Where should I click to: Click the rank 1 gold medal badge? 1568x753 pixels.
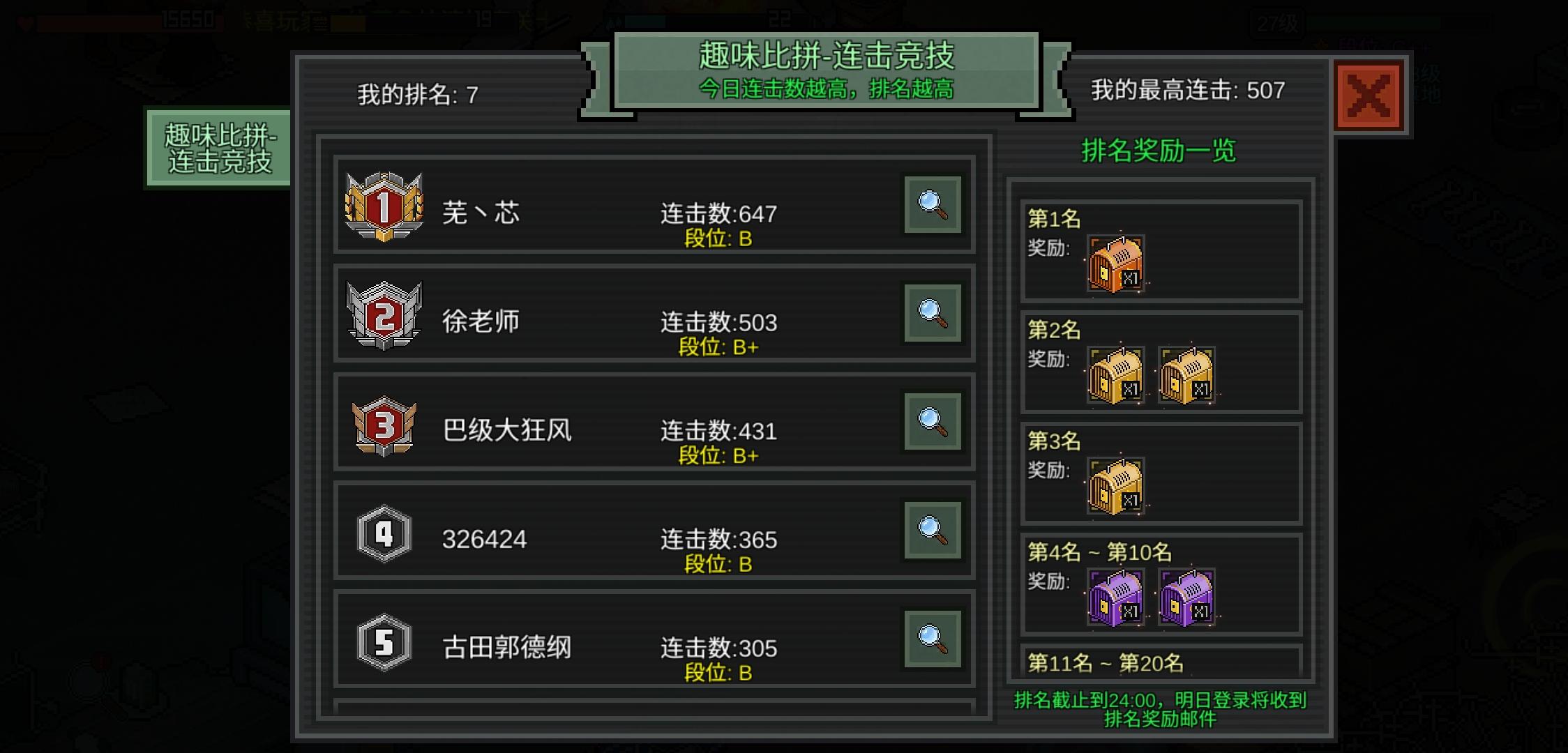(x=384, y=206)
